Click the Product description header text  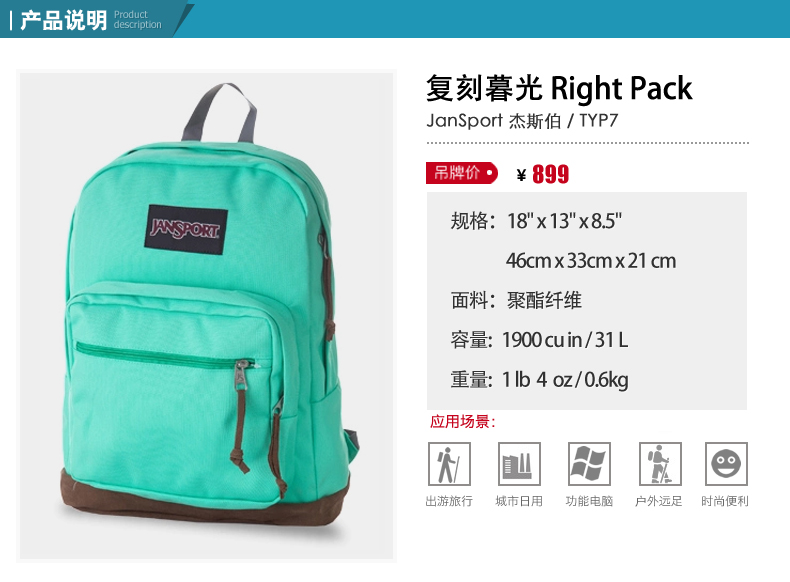coord(137,20)
